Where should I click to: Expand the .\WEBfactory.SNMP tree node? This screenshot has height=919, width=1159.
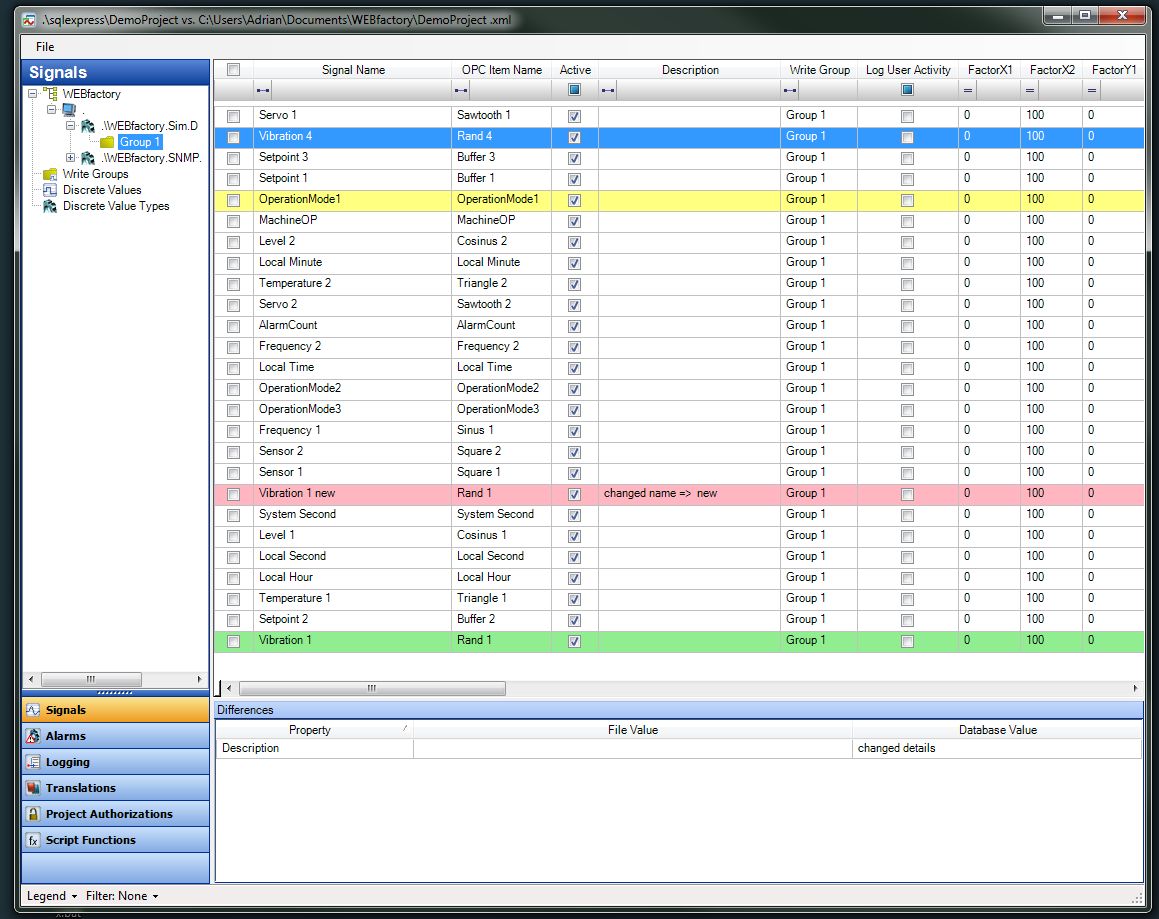(x=70, y=158)
